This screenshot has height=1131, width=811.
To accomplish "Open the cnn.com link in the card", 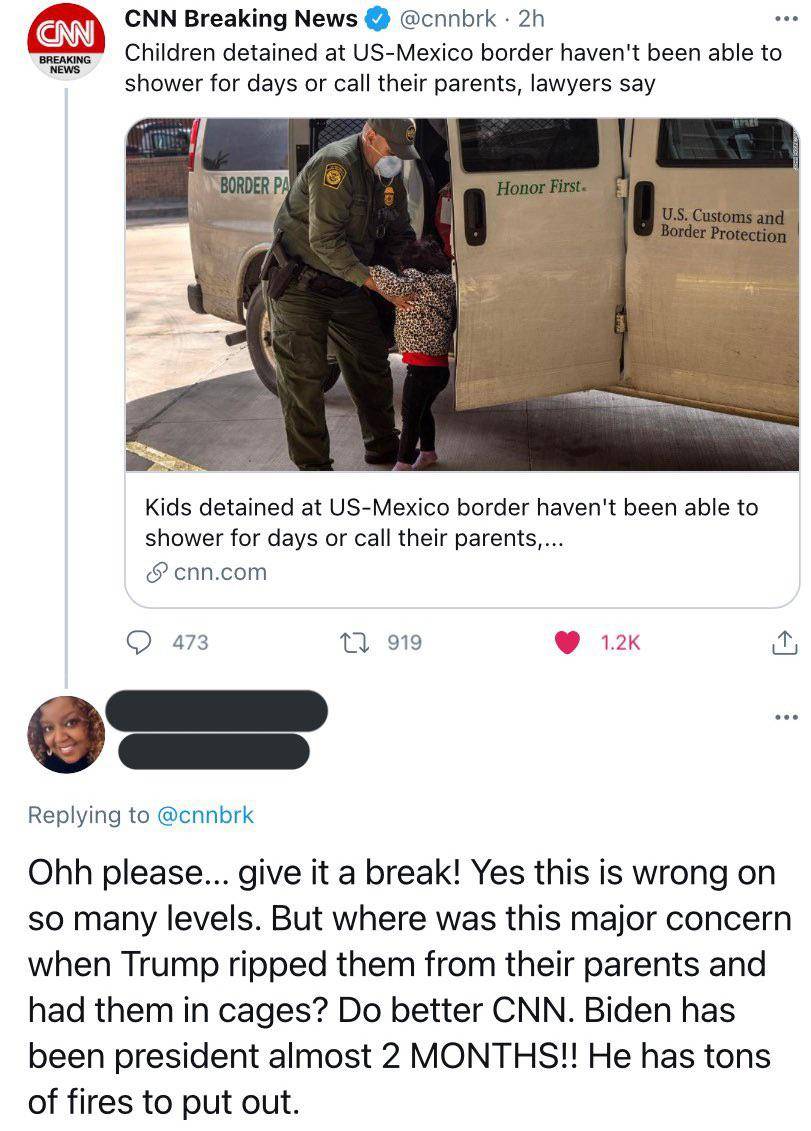I will pos(220,573).
